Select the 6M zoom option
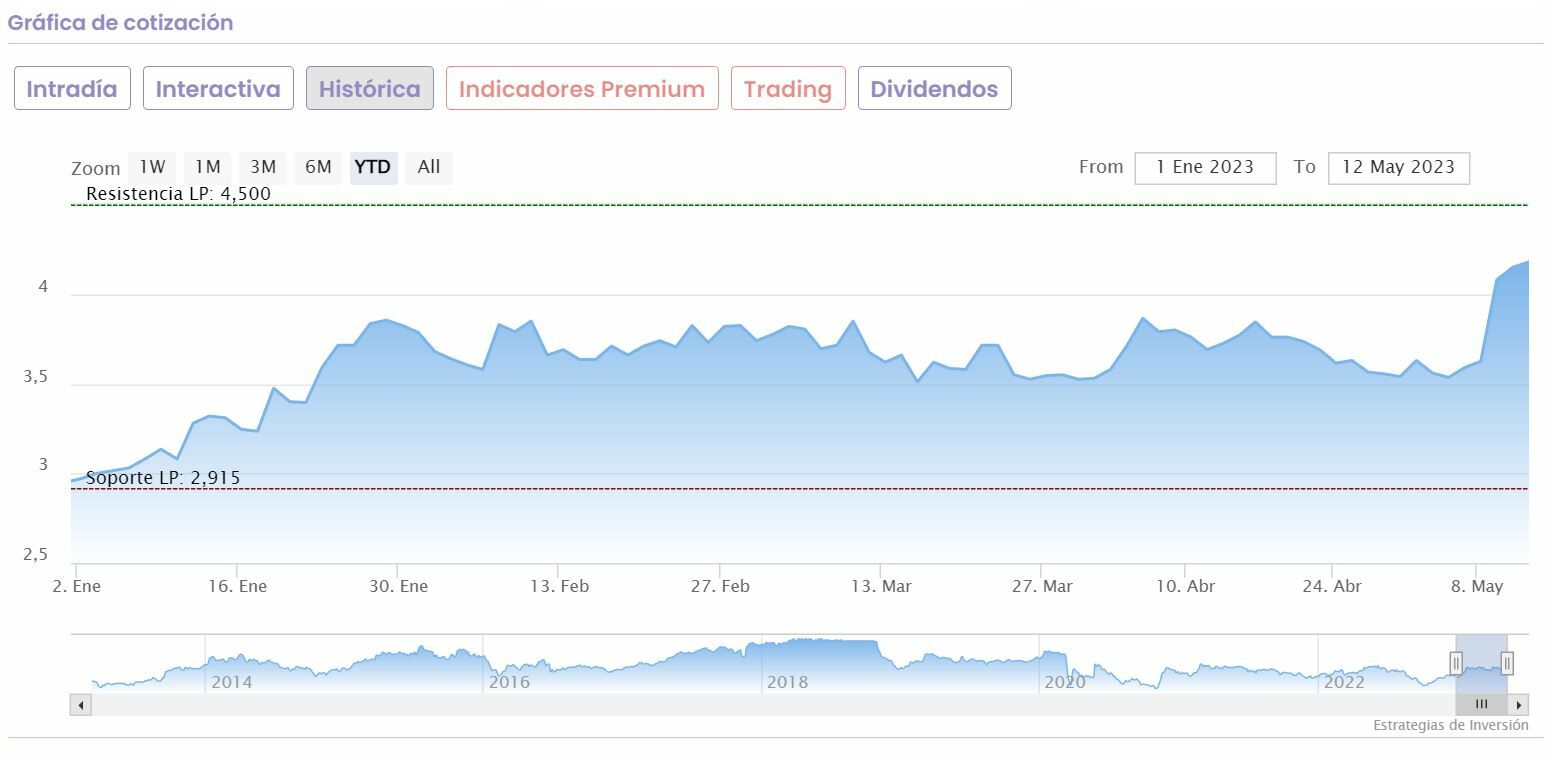This screenshot has width=1554, height=762. (318, 167)
